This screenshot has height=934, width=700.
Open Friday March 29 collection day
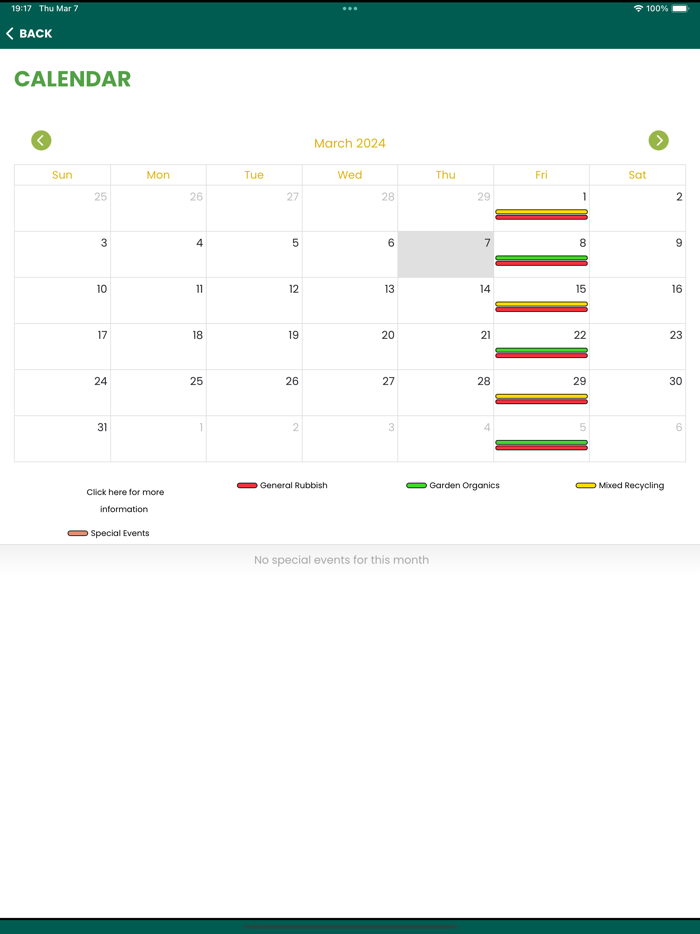pos(542,393)
